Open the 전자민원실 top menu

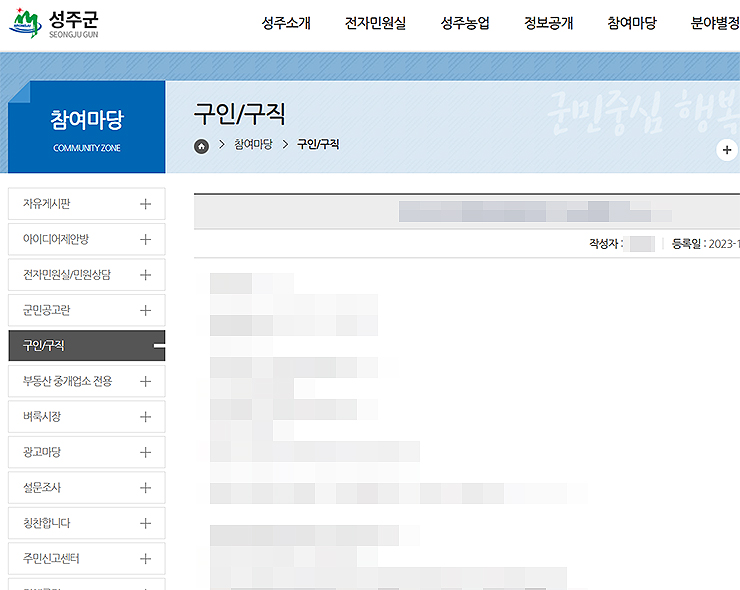[x=375, y=23]
